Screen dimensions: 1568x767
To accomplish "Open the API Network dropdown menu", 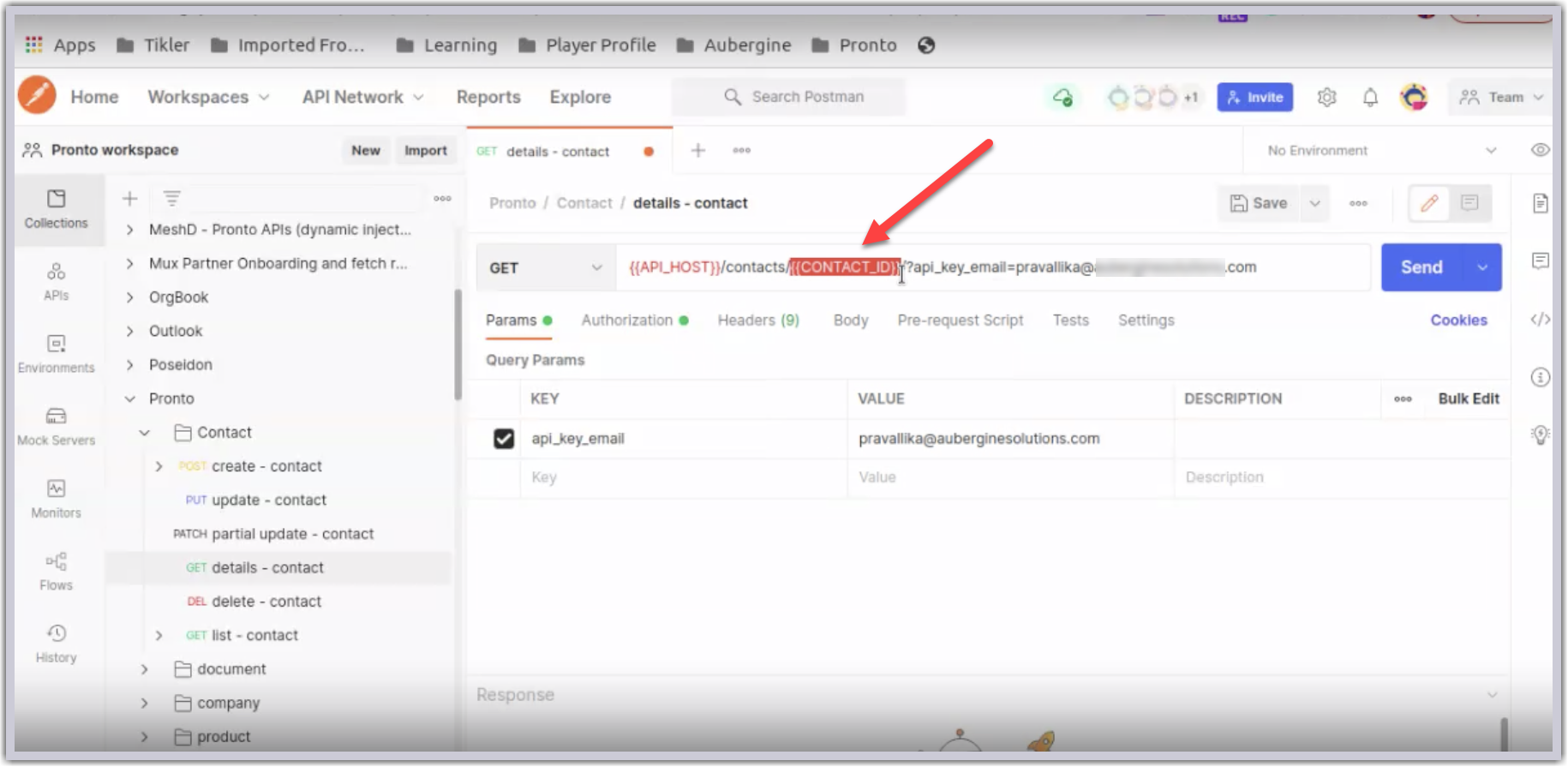I will [362, 97].
